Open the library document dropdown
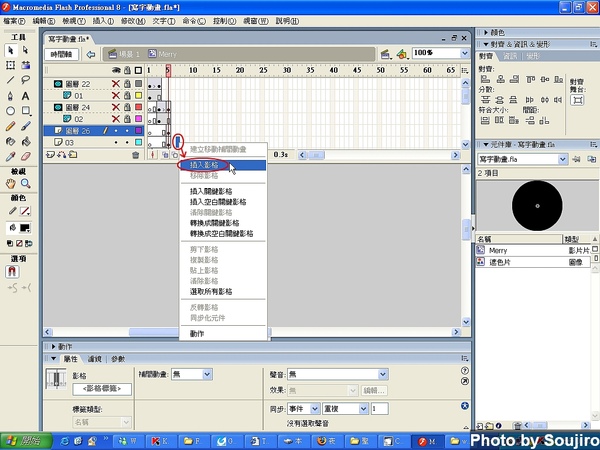 (562, 159)
